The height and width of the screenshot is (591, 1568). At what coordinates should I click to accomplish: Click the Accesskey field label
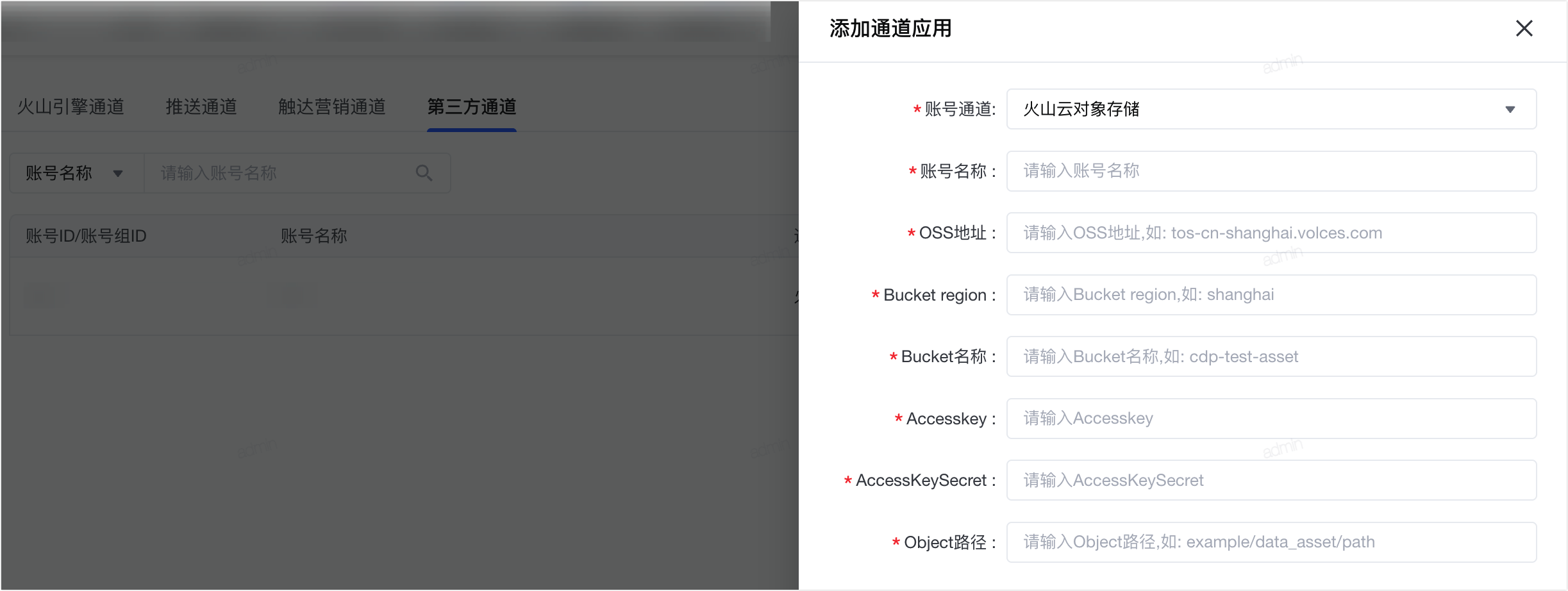[x=946, y=419]
